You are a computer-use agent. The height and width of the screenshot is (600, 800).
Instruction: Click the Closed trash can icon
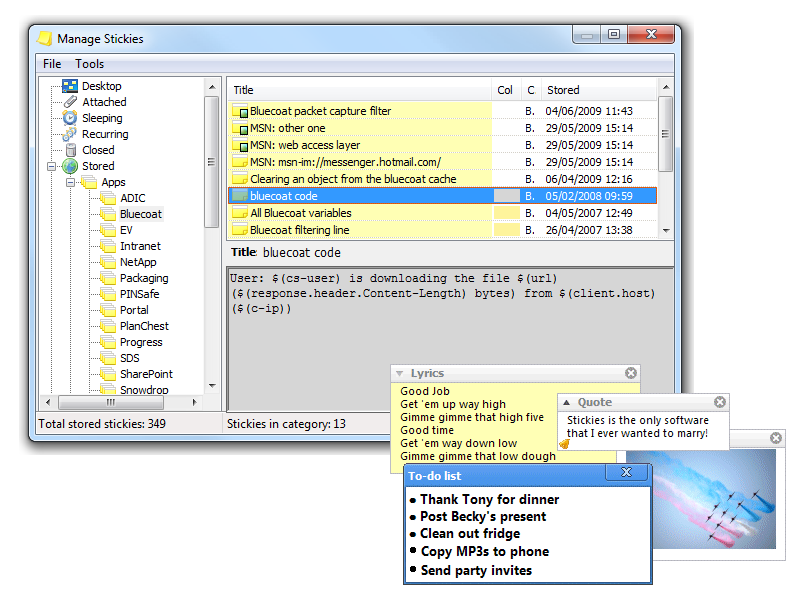click(70, 150)
